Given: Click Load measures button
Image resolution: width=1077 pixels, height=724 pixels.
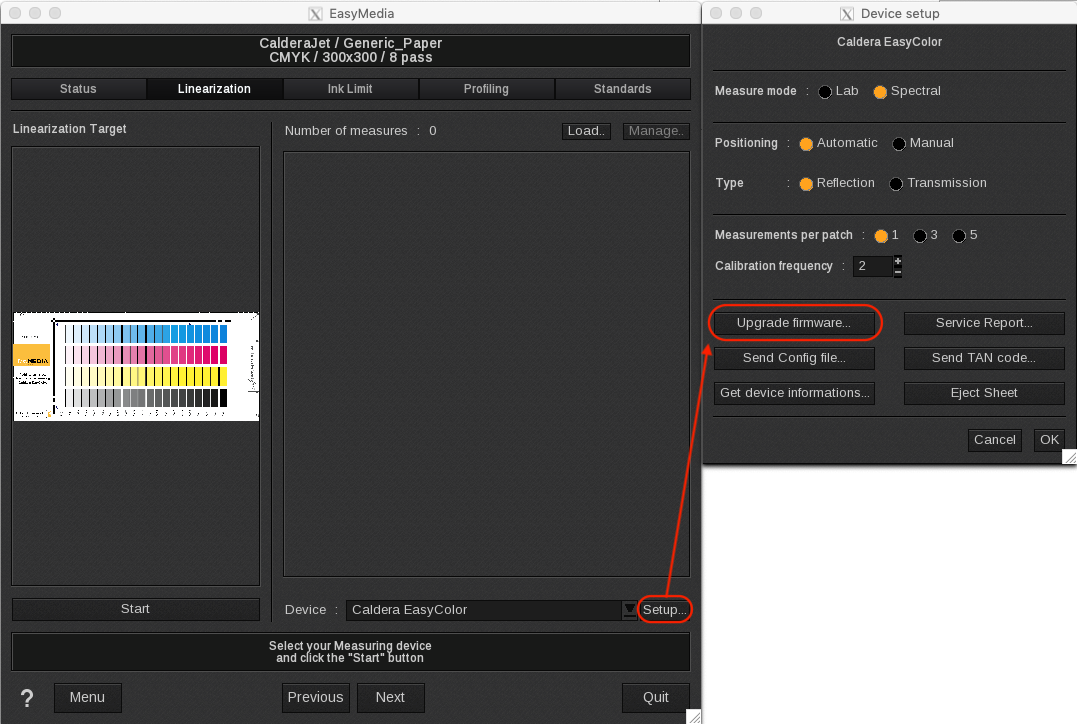Looking at the screenshot, I should [x=586, y=131].
